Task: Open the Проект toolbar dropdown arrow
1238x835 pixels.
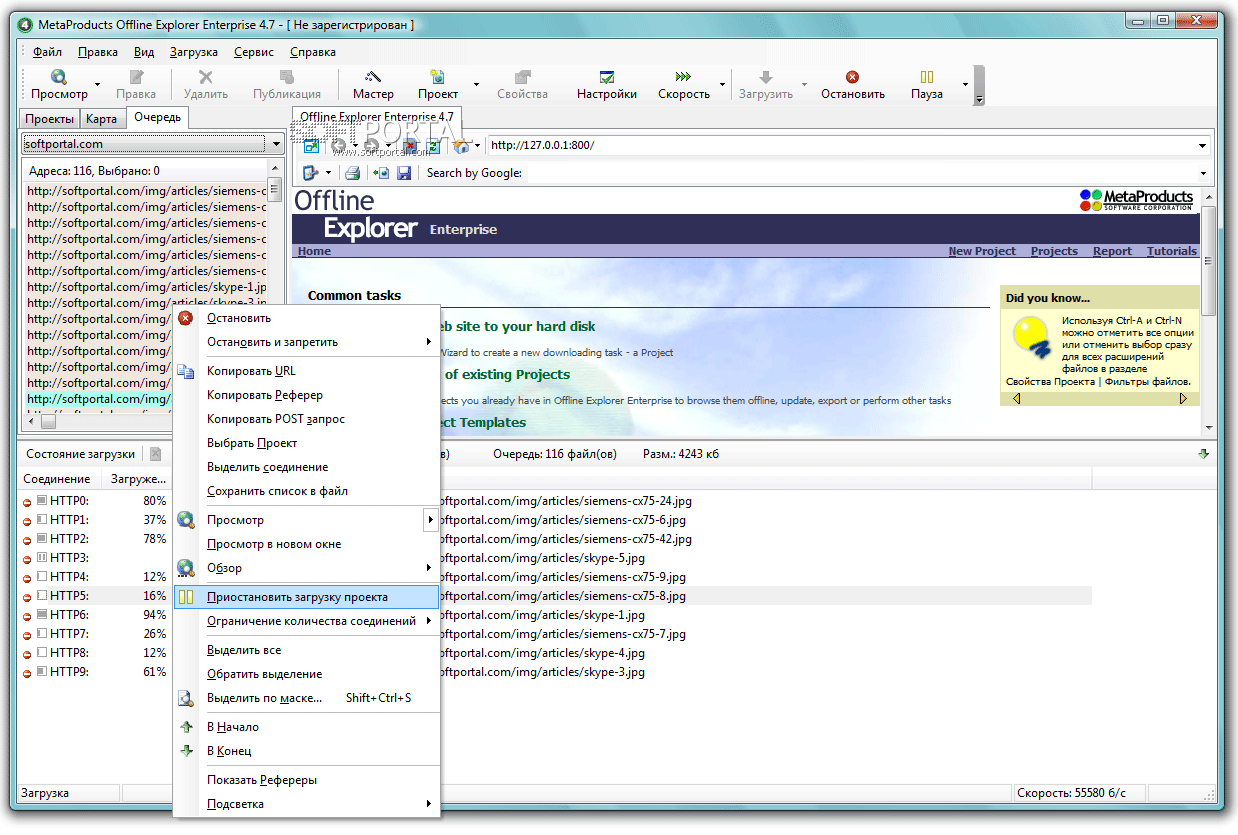Action: click(476, 84)
